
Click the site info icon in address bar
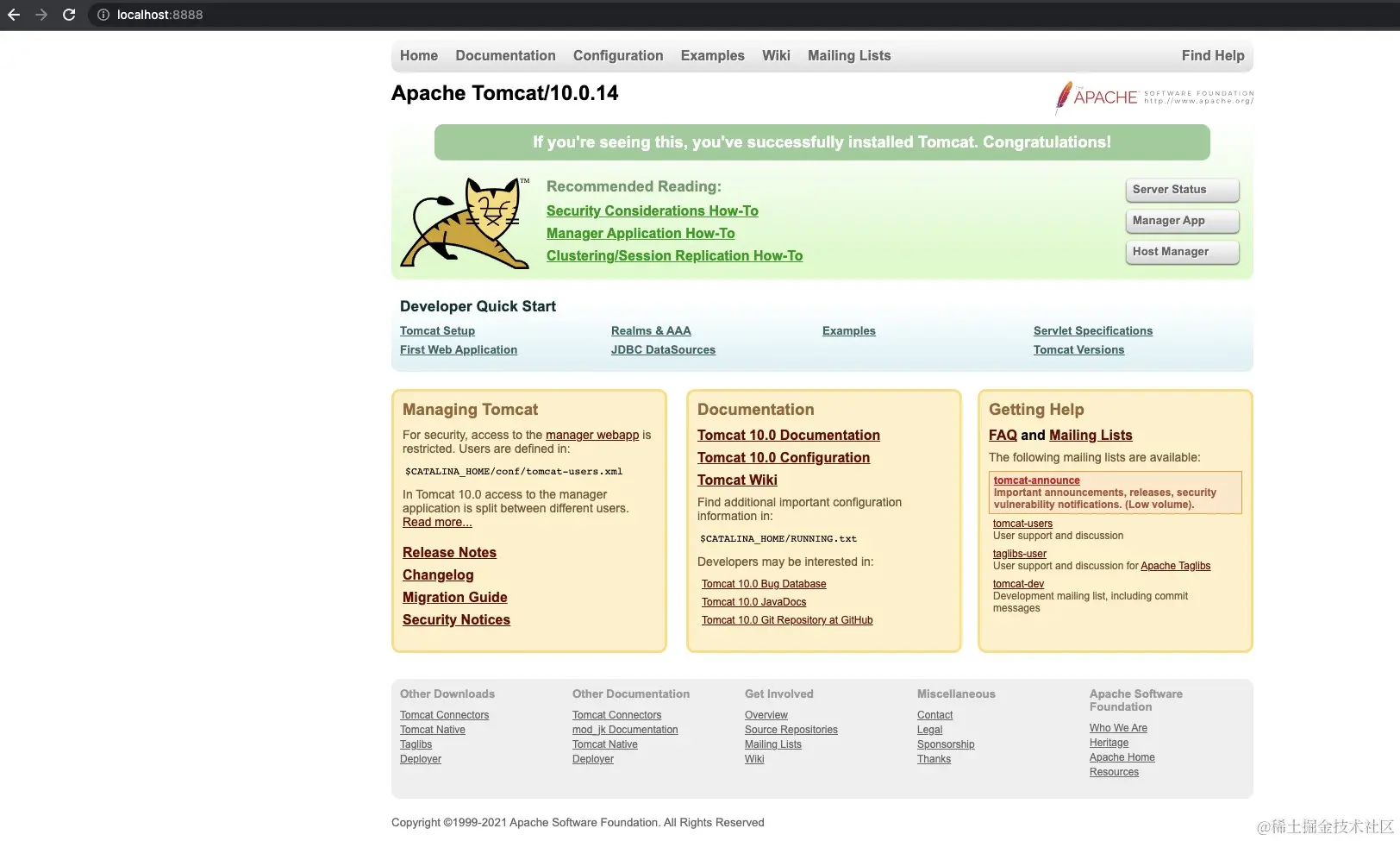coord(103,15)
